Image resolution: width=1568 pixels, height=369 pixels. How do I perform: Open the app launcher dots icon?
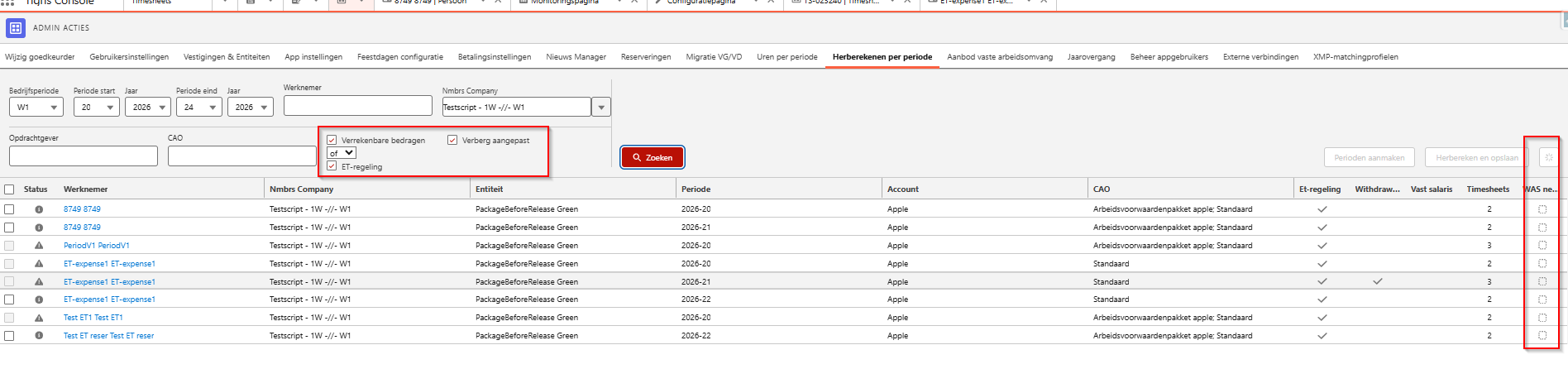pyautogui.click(x=8, y=3)
